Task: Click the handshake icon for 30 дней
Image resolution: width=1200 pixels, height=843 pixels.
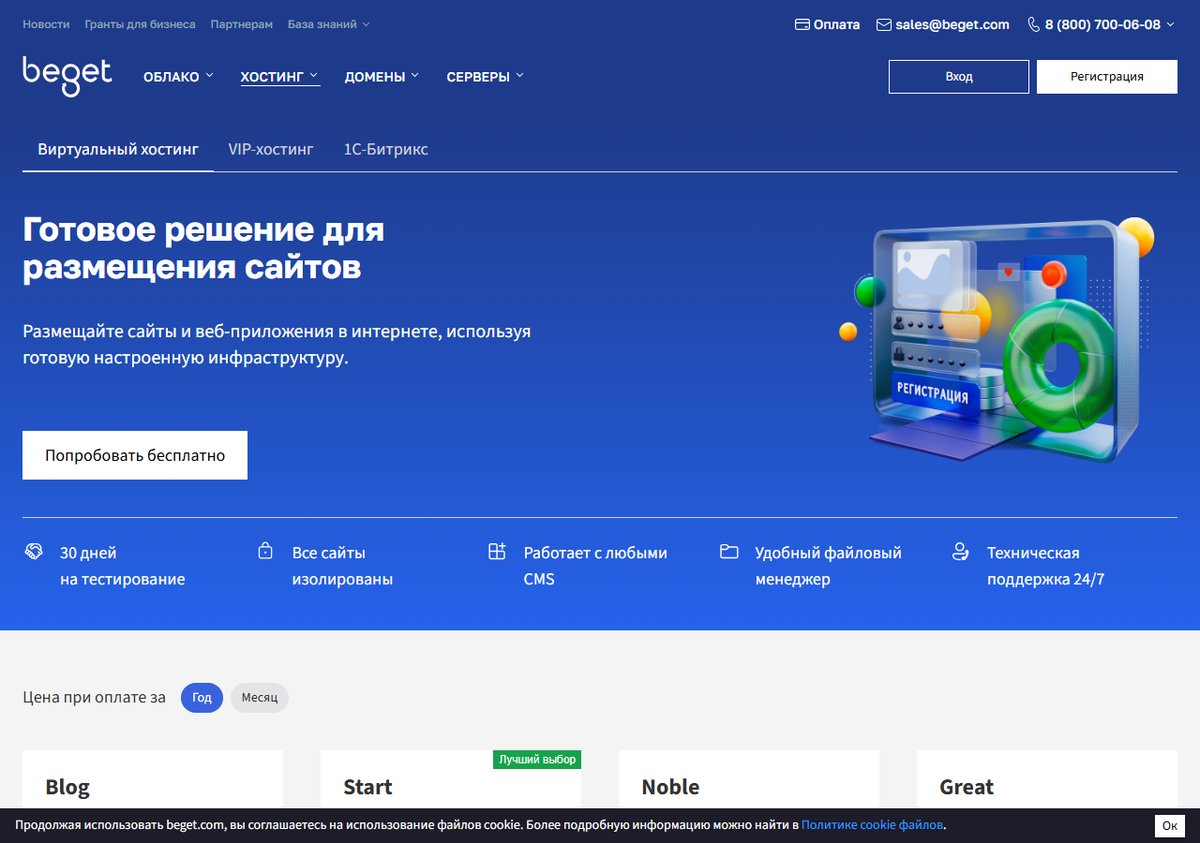Action: point(34,551)
